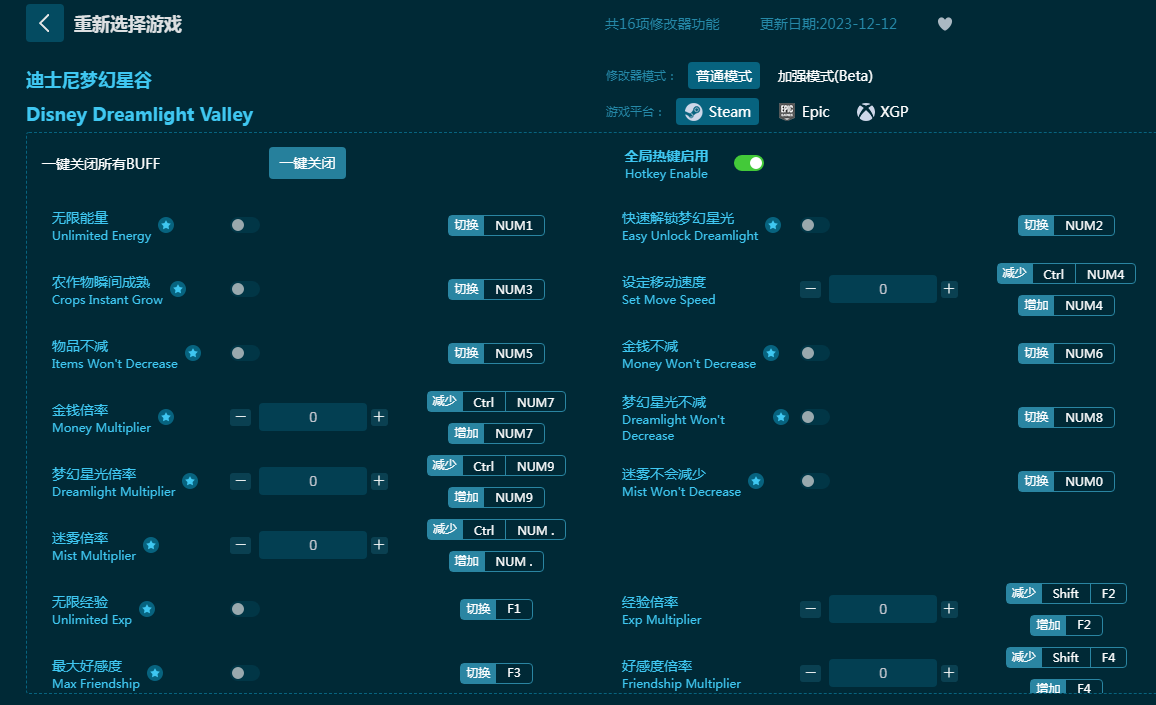Click the NUM3 hotkey for Crops Instant Grow
1156x705 pixels.
coord(496,290)
